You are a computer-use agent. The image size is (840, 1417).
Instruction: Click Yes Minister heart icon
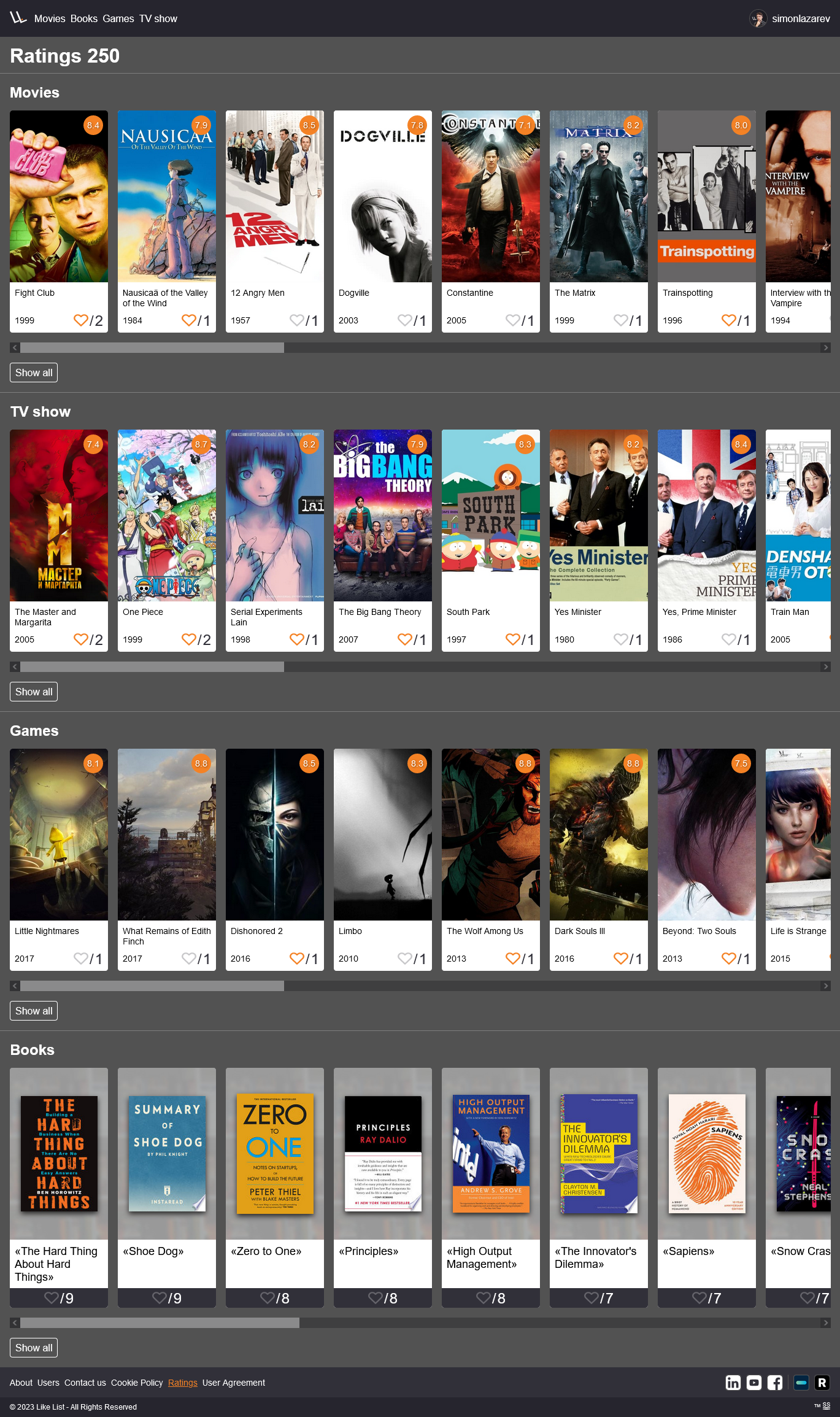point(620,639)
